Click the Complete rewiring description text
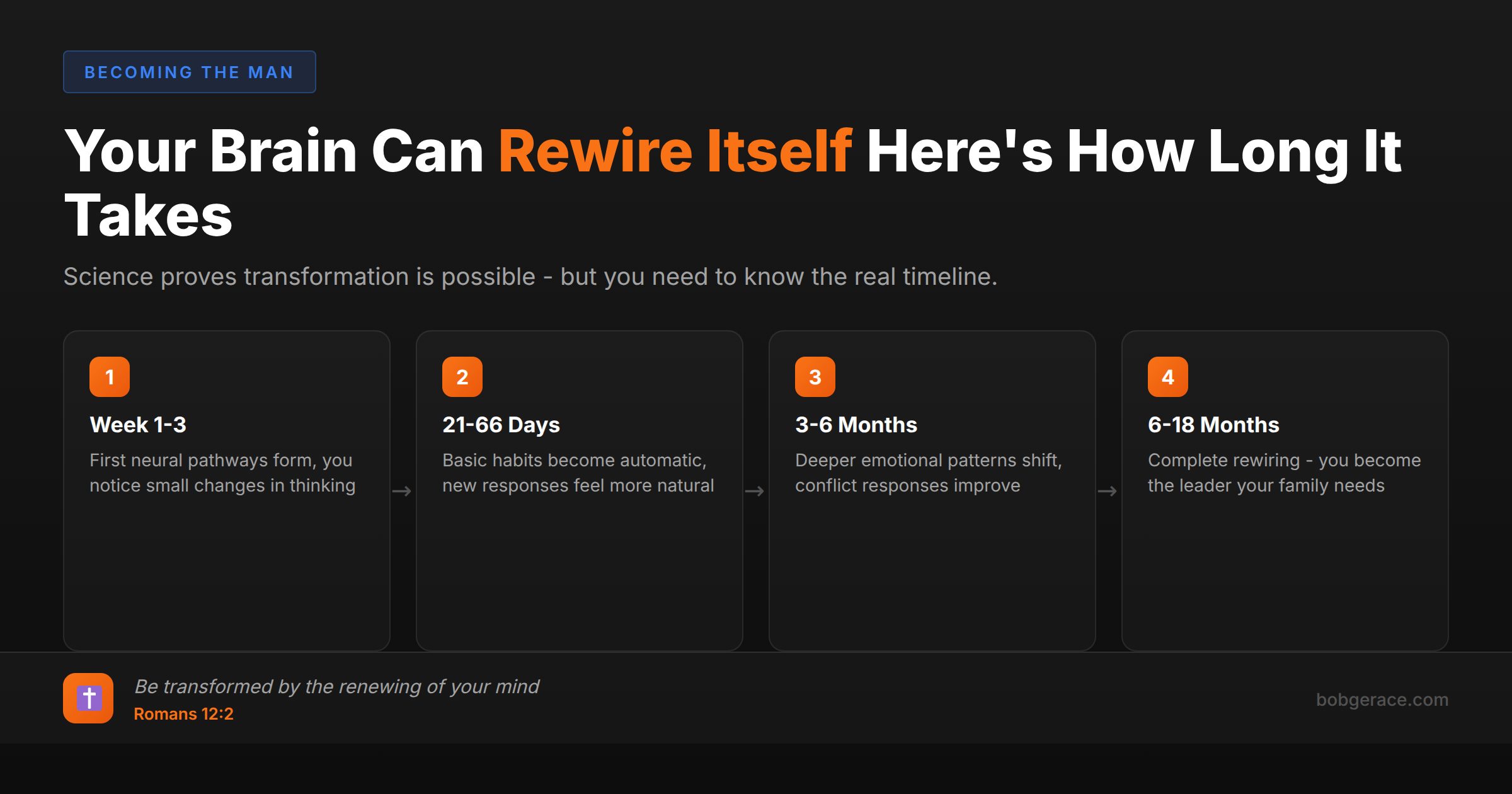Screen dimensions: 1512x794 coord(1283,473)
